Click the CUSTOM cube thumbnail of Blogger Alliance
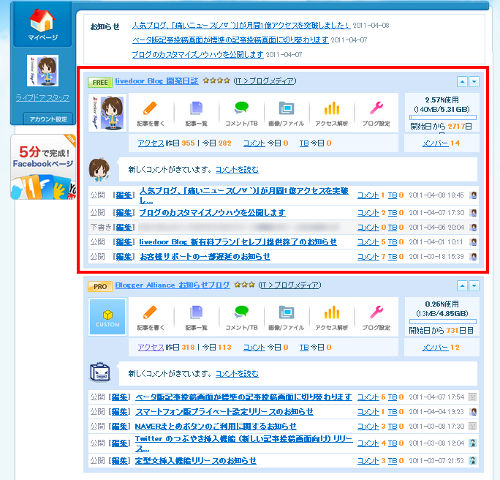The height and width of the screenshot is (480, 500). [107, 317]
